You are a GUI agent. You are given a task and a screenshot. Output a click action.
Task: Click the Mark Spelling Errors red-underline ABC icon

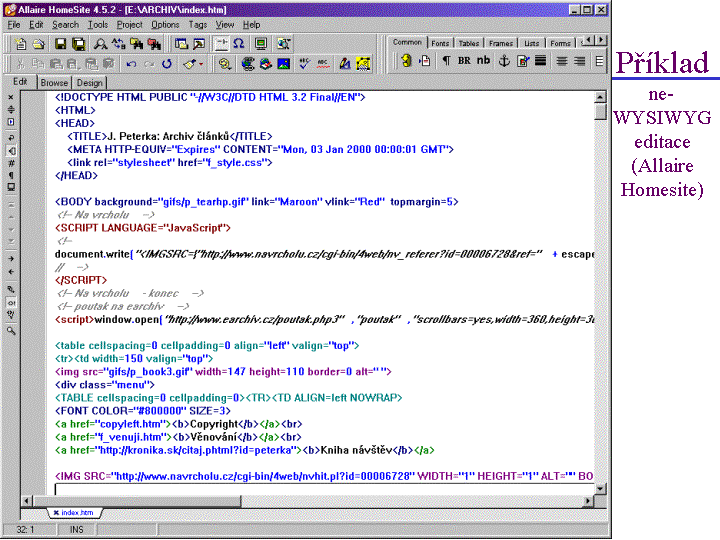(323, 64)
